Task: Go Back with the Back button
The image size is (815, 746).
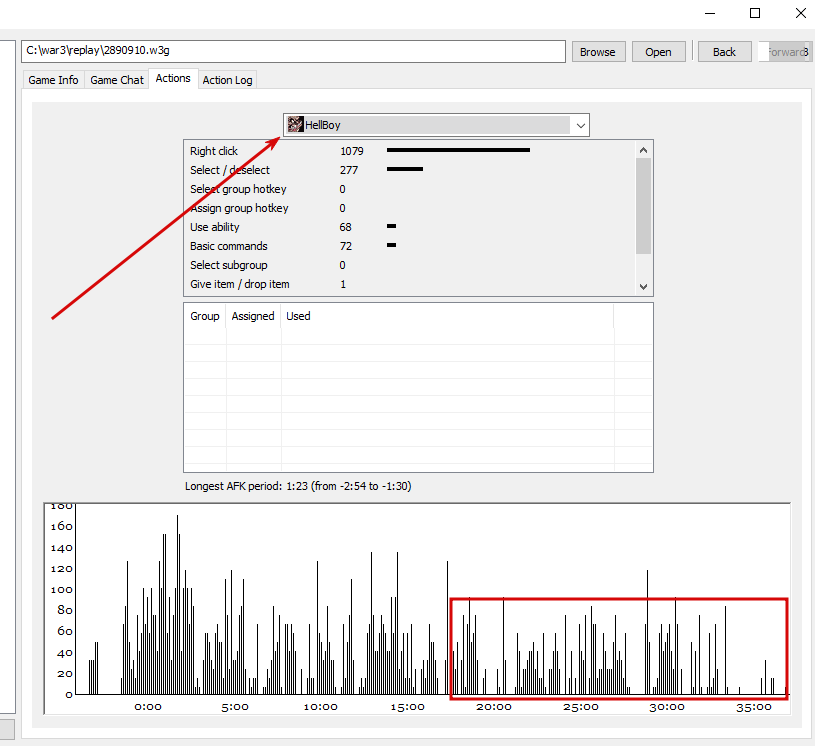Action: (724, 52)
